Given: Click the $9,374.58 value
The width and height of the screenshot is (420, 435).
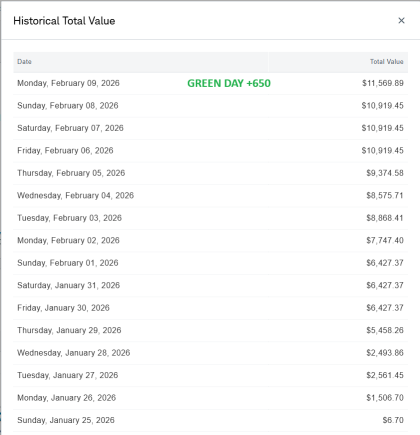Looking at the screenshot, I should click(x=385, y=173).
